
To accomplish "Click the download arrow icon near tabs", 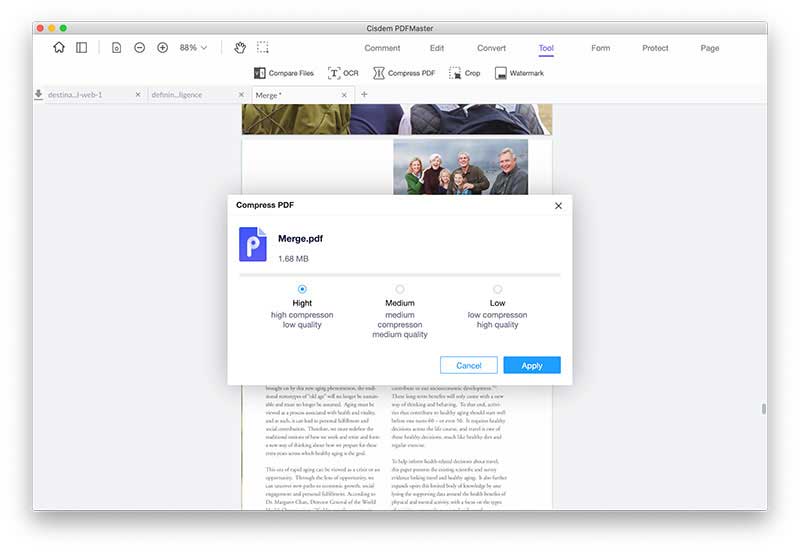I will 38,94.
